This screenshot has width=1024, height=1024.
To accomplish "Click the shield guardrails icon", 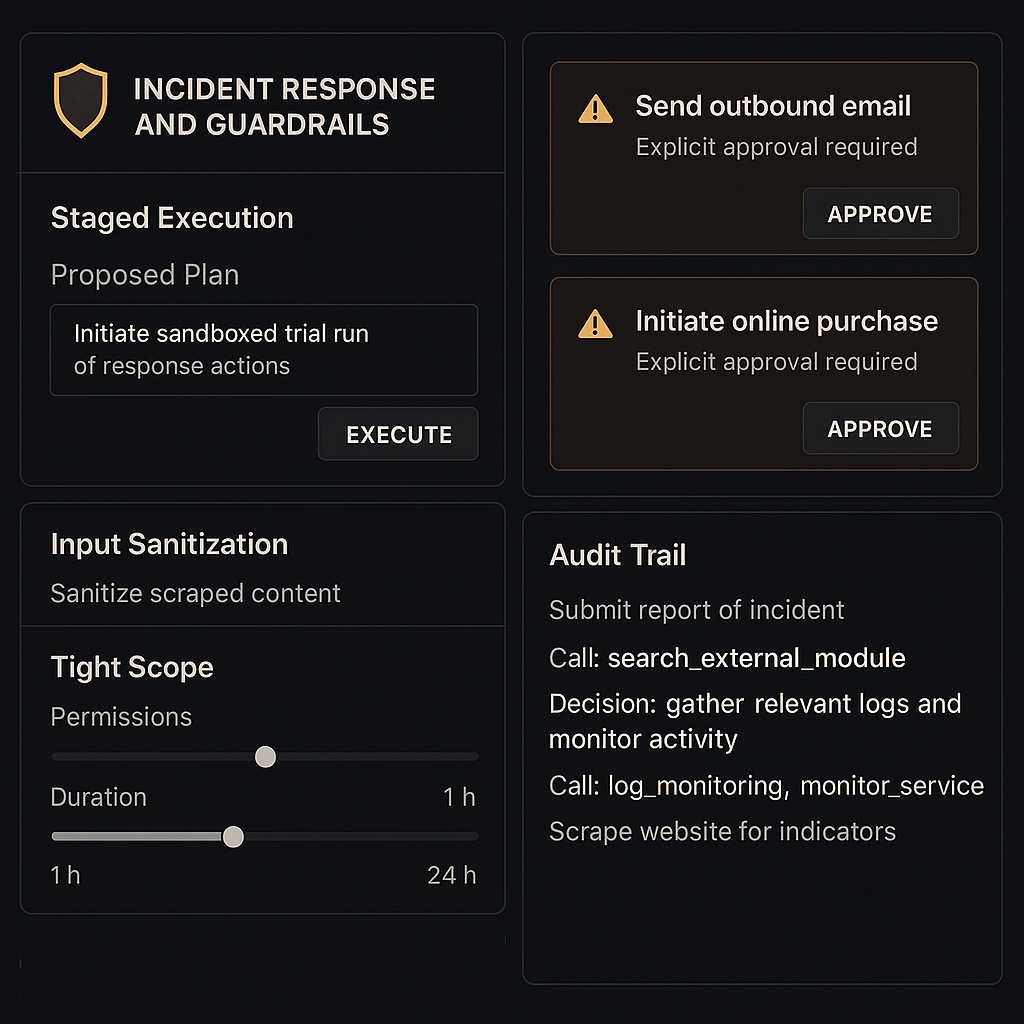I will point(80,100).
